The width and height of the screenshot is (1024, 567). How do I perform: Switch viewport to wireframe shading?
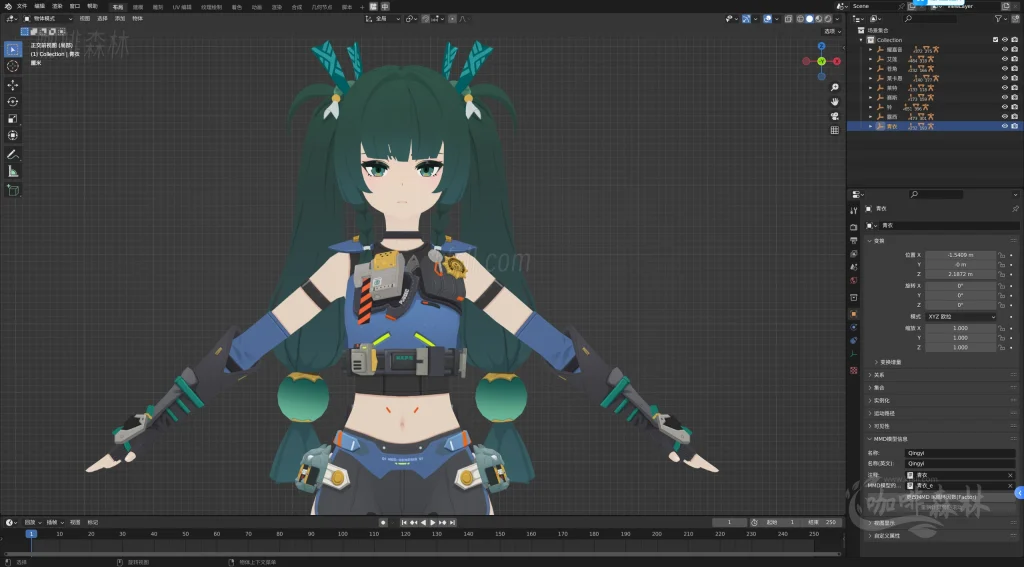[x=800, y=19]
